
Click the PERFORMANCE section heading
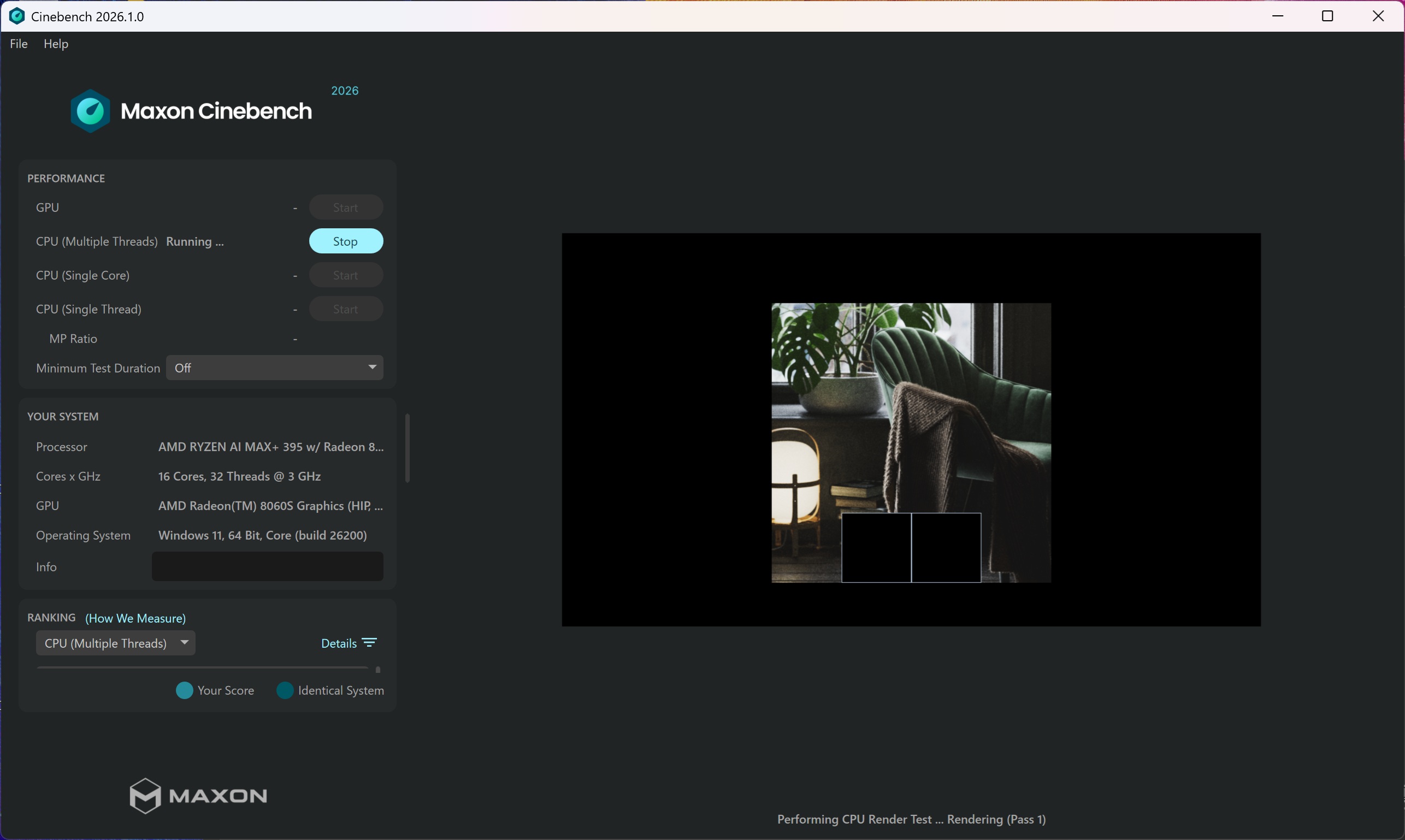click(66, 178)
